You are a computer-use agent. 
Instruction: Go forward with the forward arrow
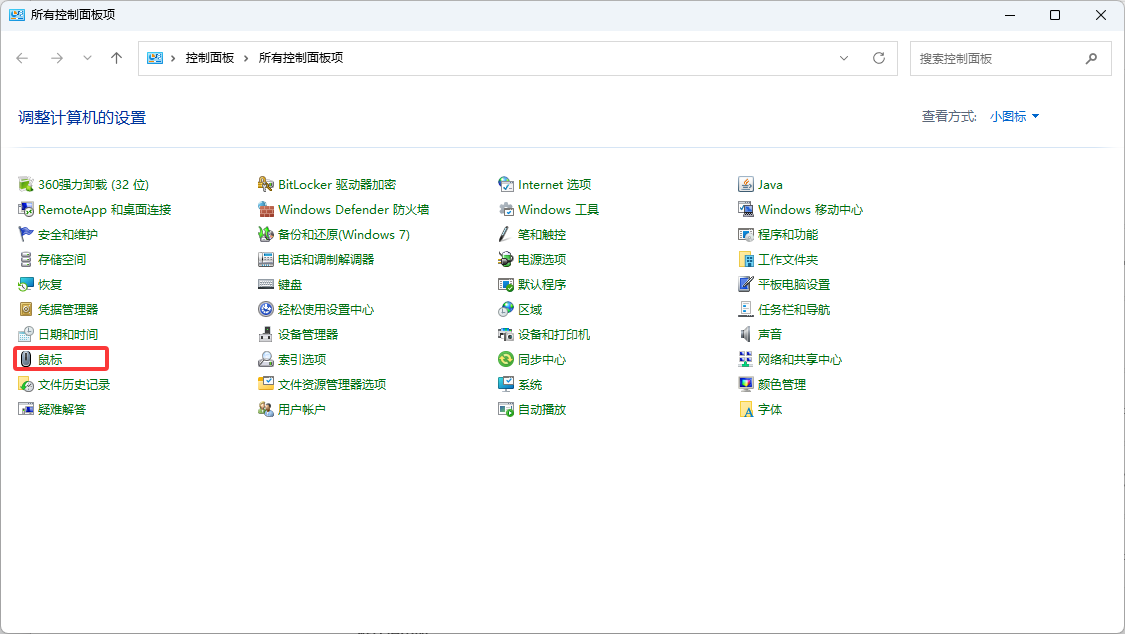click(57, 58)
